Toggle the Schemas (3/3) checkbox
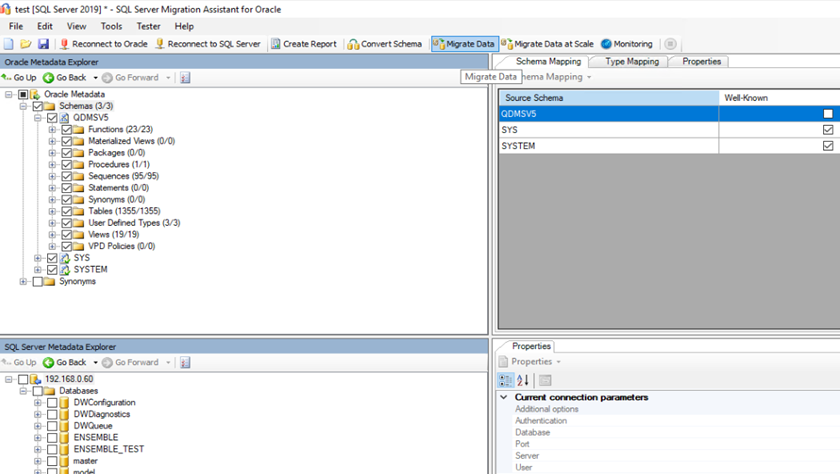Viewport: 840px width, 474px height. pos(38,106)
